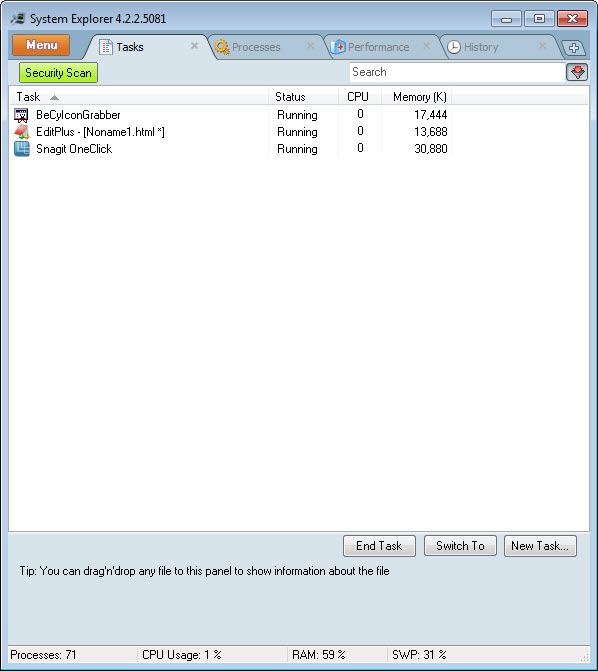Click the System Explorer title bar icon
The width and height of the screenshot is (598, 671).
coord(18,19)
